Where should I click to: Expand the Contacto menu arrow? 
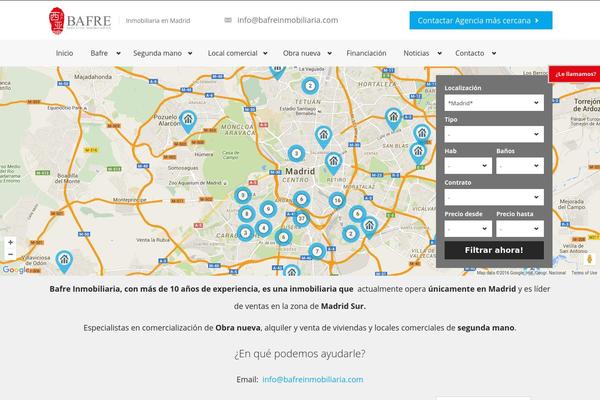tap(494, 54)
